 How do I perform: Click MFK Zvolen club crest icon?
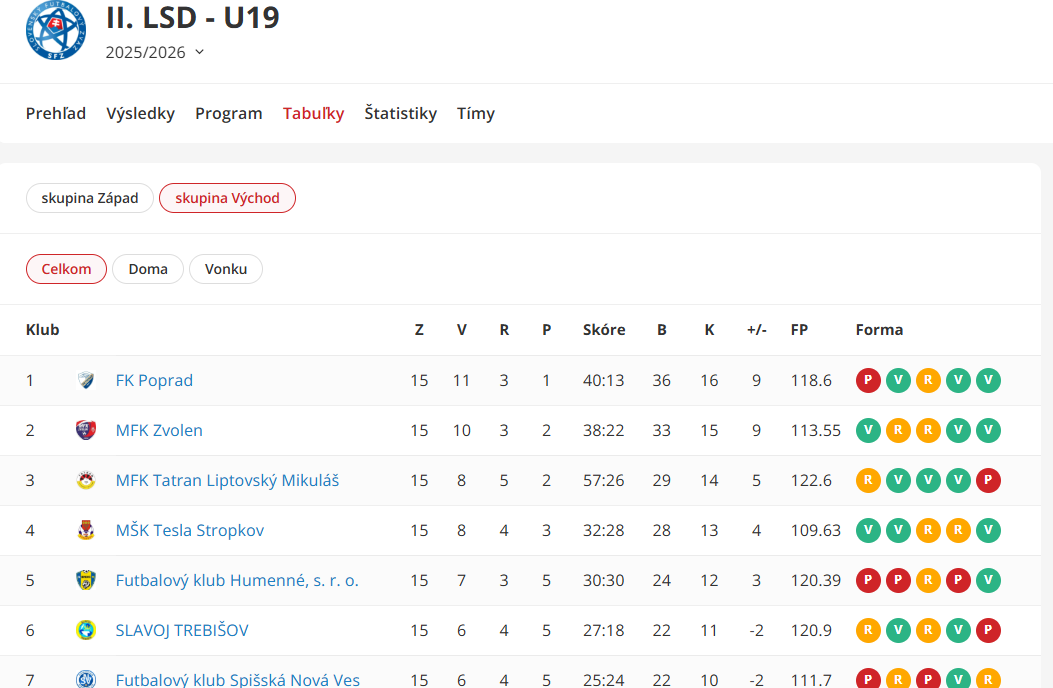(86, 430)
